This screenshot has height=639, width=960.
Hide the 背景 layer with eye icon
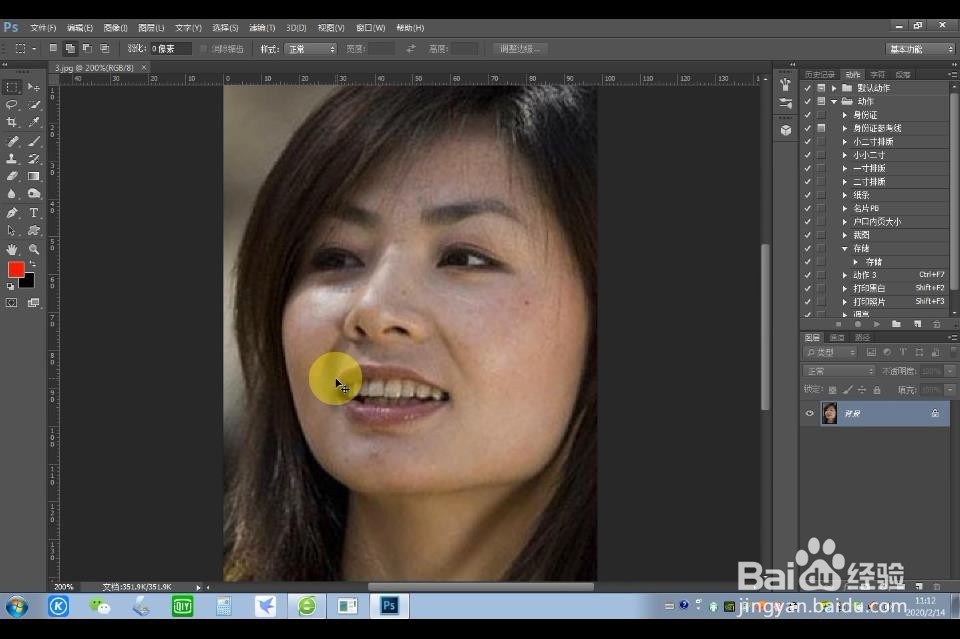[809, 413]
